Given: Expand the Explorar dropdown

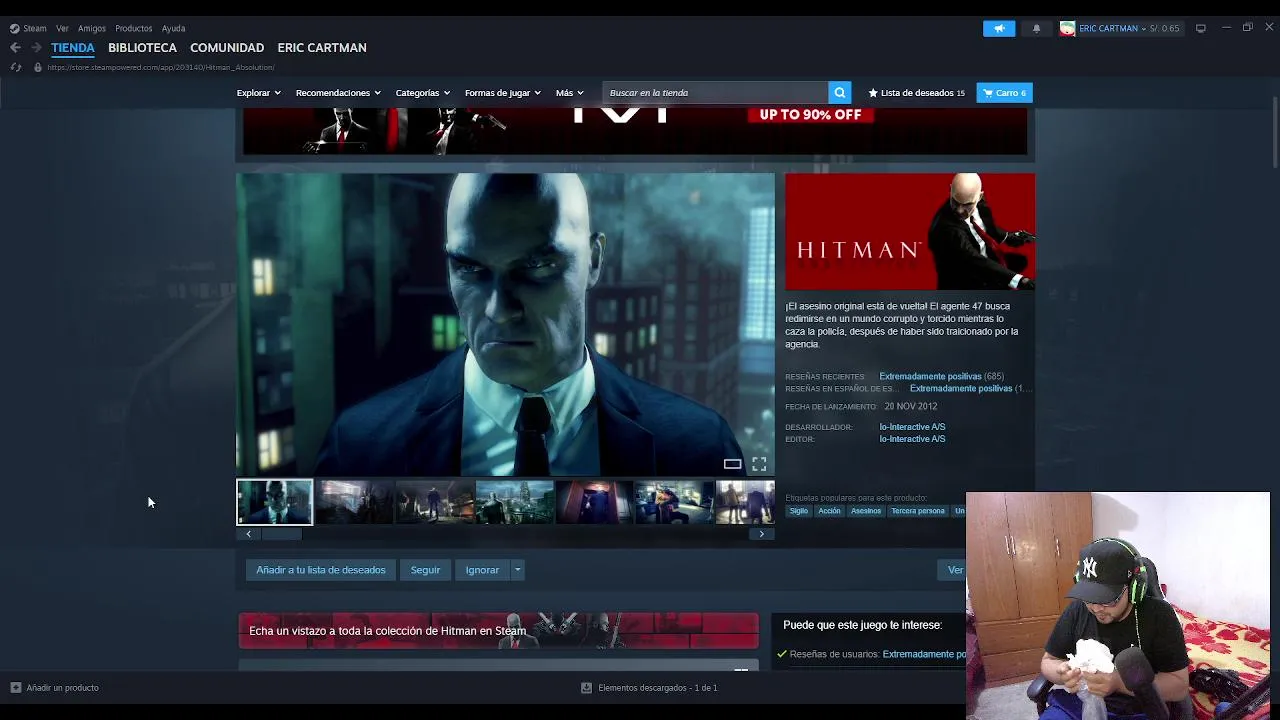Looking at the screenshot, I should [258, 93].
